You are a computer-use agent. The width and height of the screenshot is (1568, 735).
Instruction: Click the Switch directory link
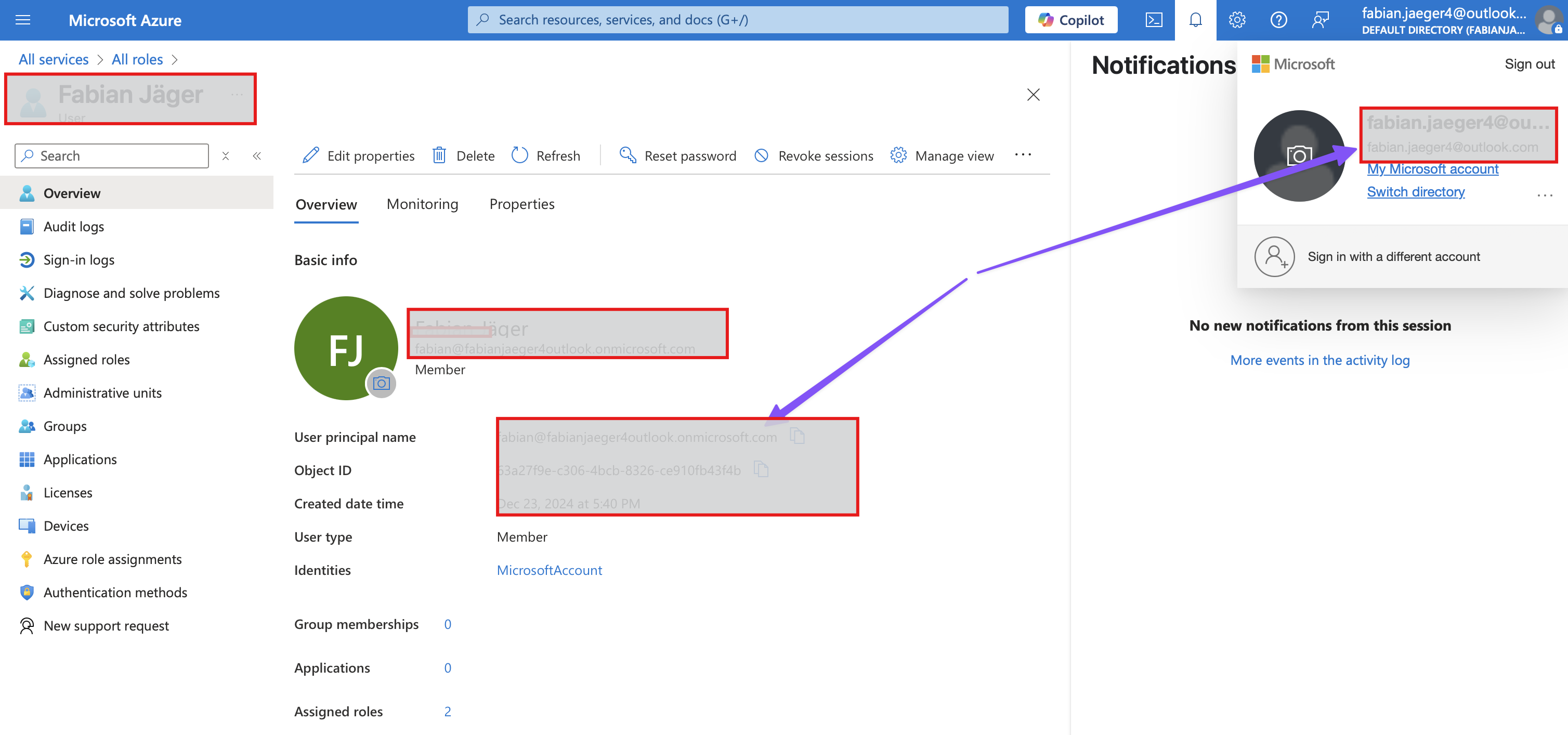click(1415, 192)
